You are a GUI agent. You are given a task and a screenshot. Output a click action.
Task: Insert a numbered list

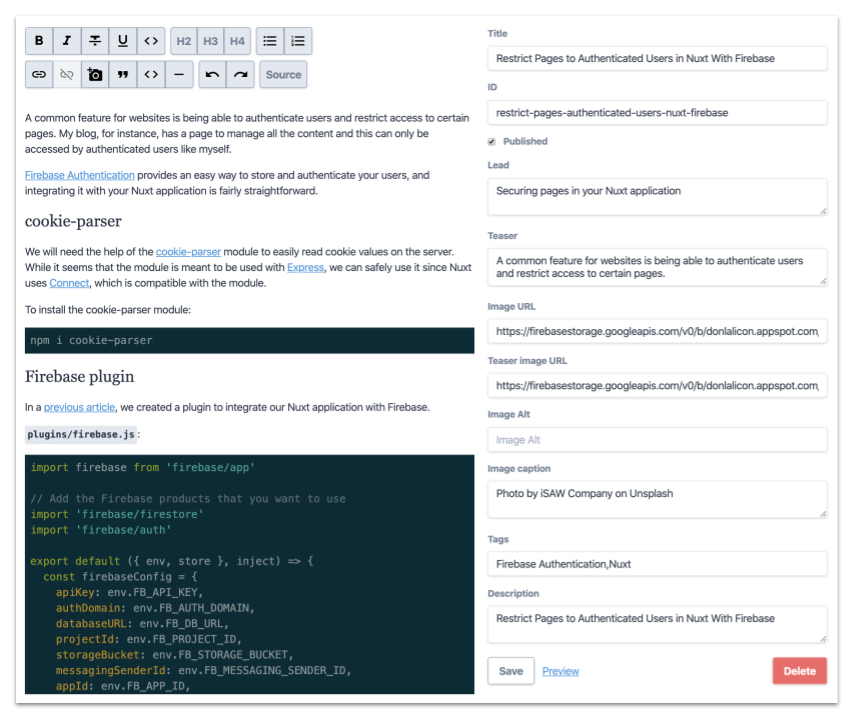[x=298, y=41]
